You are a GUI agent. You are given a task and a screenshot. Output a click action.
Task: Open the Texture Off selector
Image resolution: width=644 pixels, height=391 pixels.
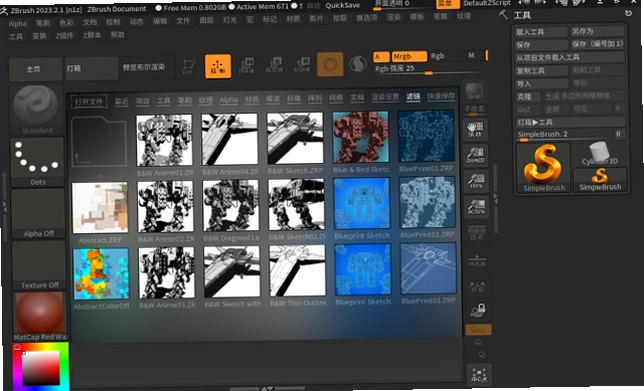point(39,265)
